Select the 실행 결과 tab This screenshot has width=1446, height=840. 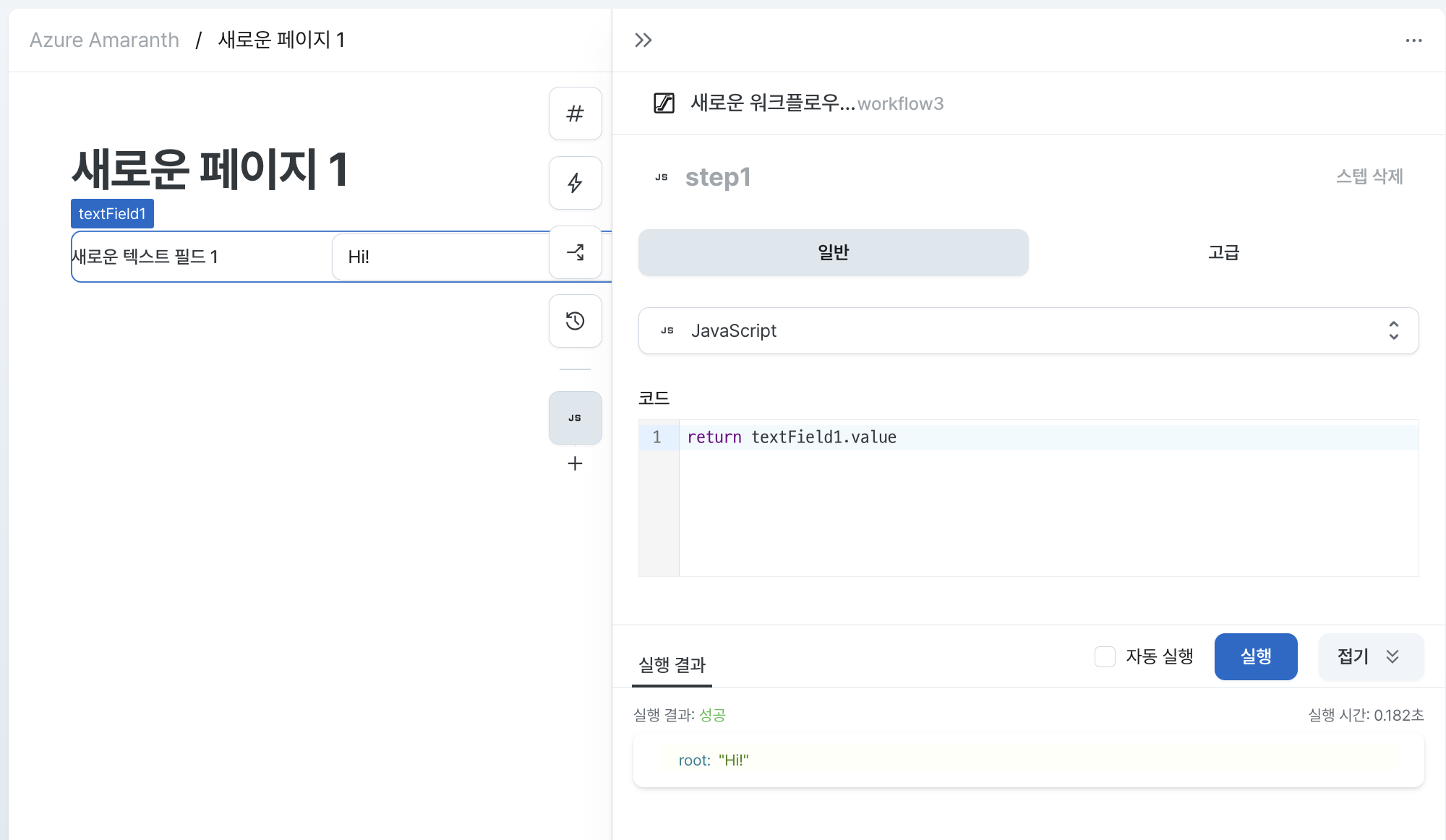tap(672, 664)
